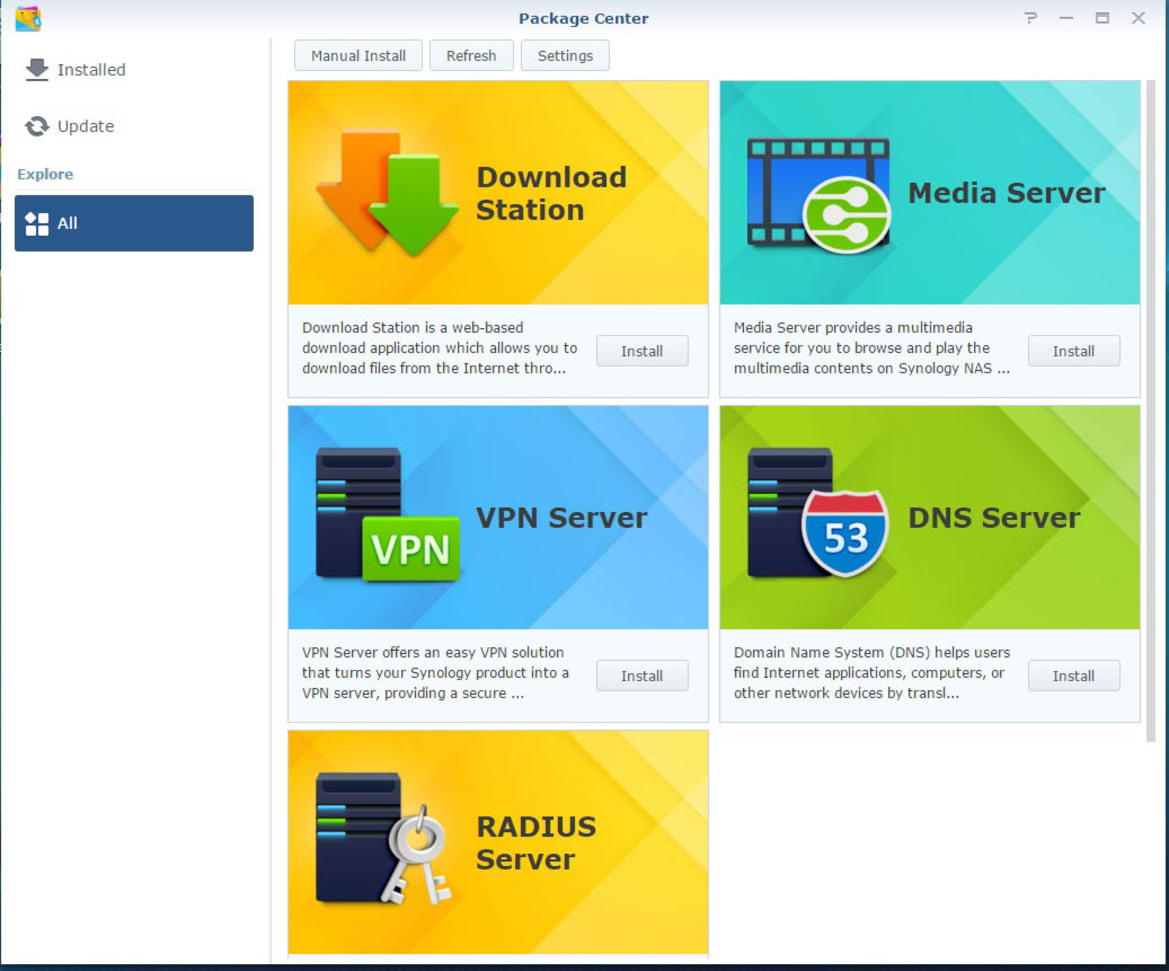Refresh the package list
The height and width of the screenshot is (971, 1169).
[471, 56]
